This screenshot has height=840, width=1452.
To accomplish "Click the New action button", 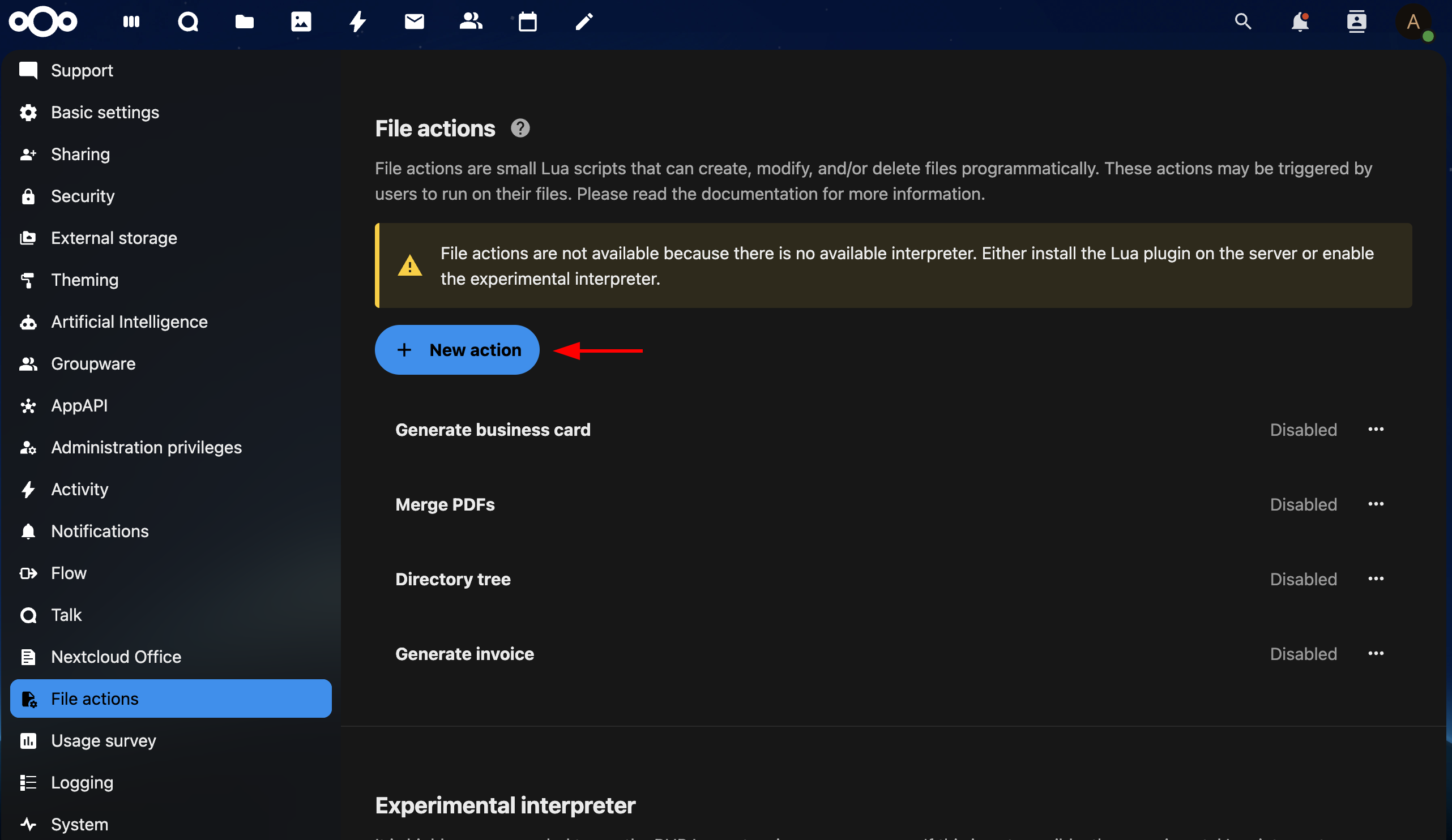I will [457, 350].
